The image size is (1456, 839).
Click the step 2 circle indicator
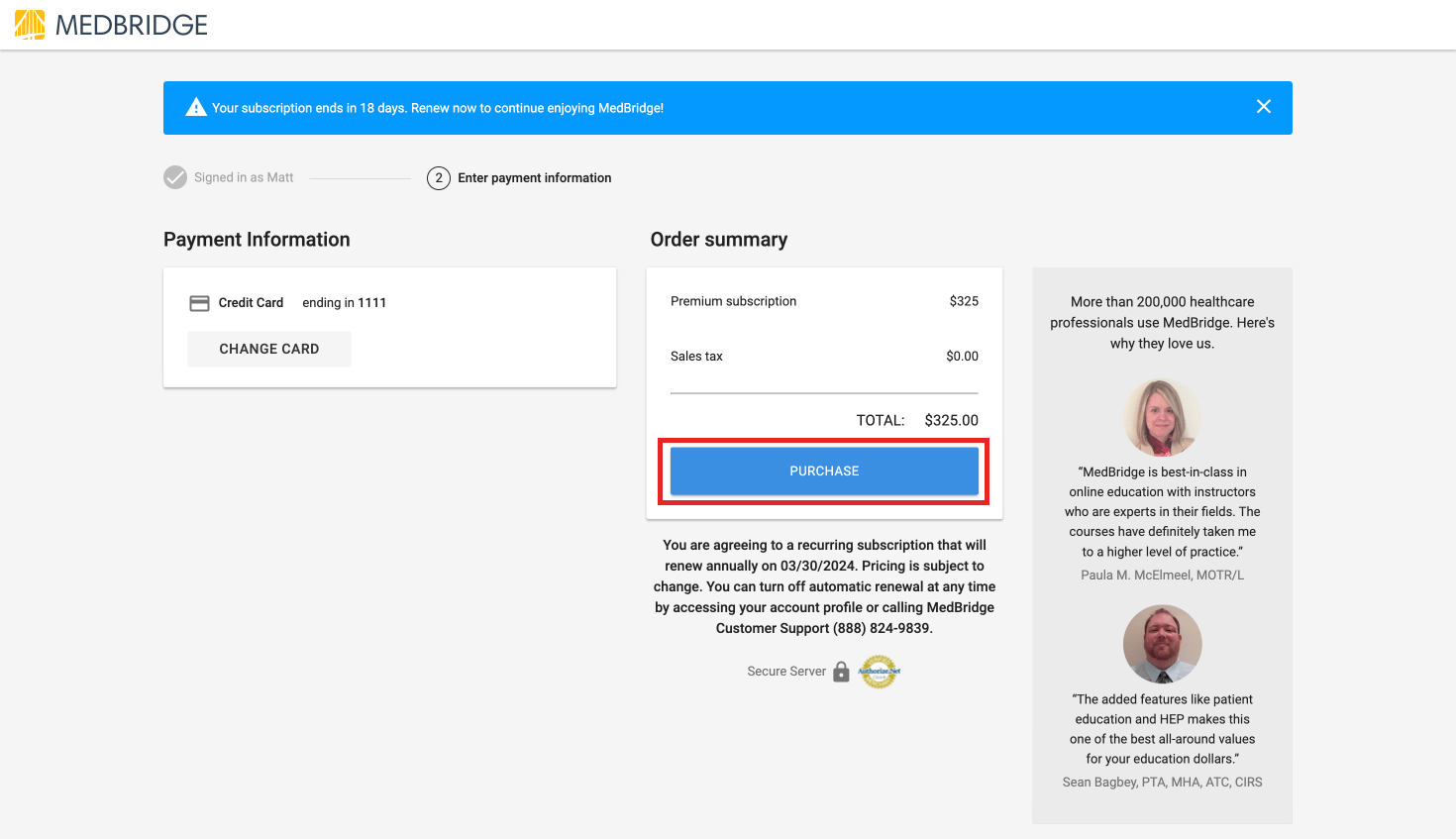click(x=439, y=178)
